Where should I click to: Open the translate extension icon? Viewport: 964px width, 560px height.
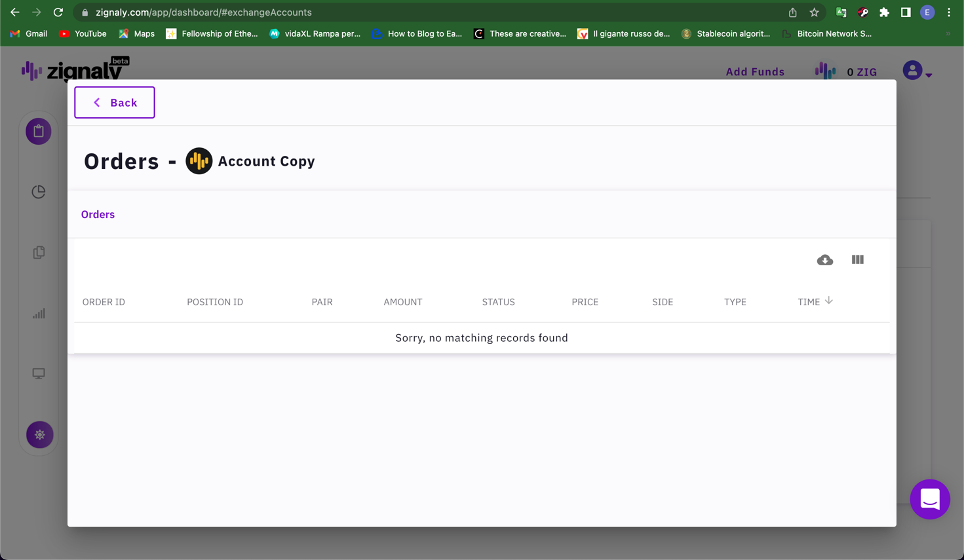tap(841, 12)
